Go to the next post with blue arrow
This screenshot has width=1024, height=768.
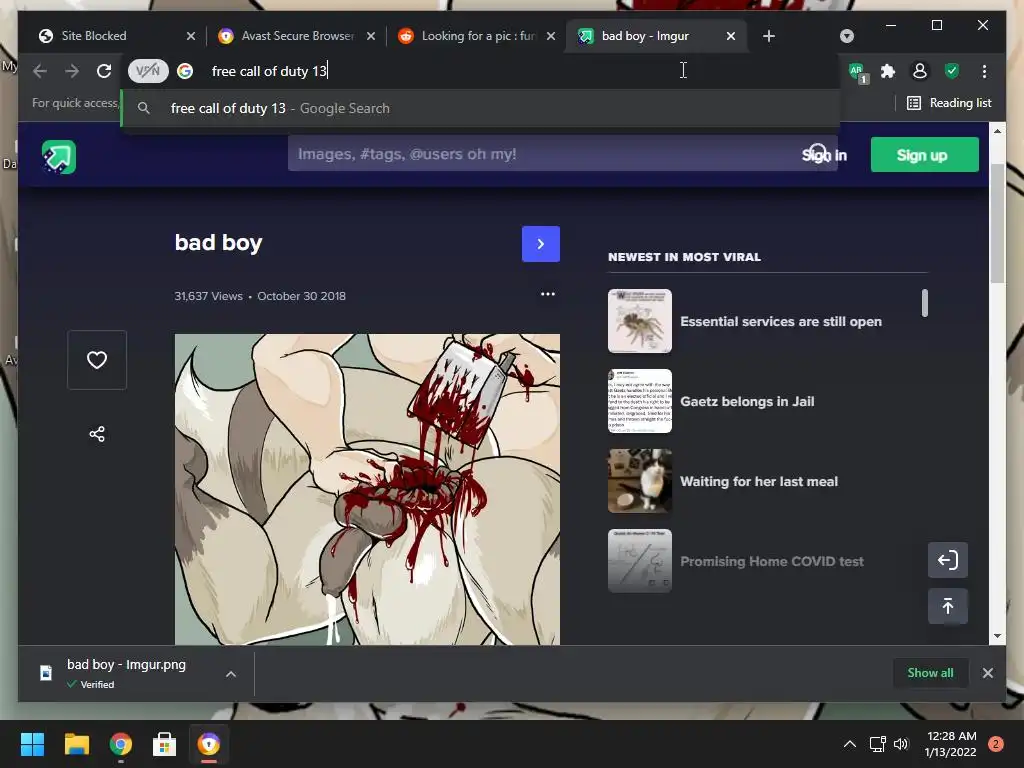(x=541, y=244)
